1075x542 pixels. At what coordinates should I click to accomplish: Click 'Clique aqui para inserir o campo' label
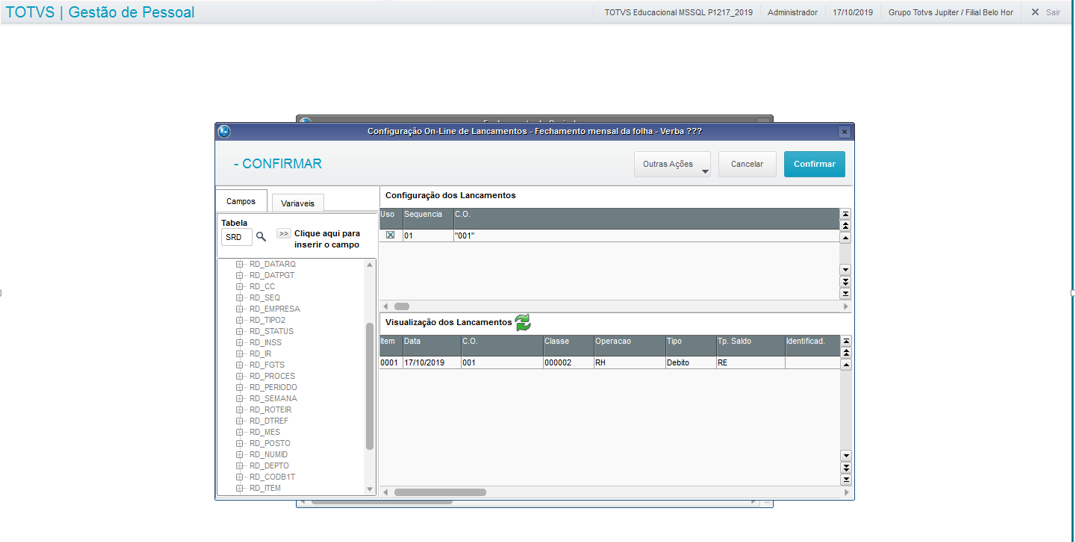click(x=327, y=239)
